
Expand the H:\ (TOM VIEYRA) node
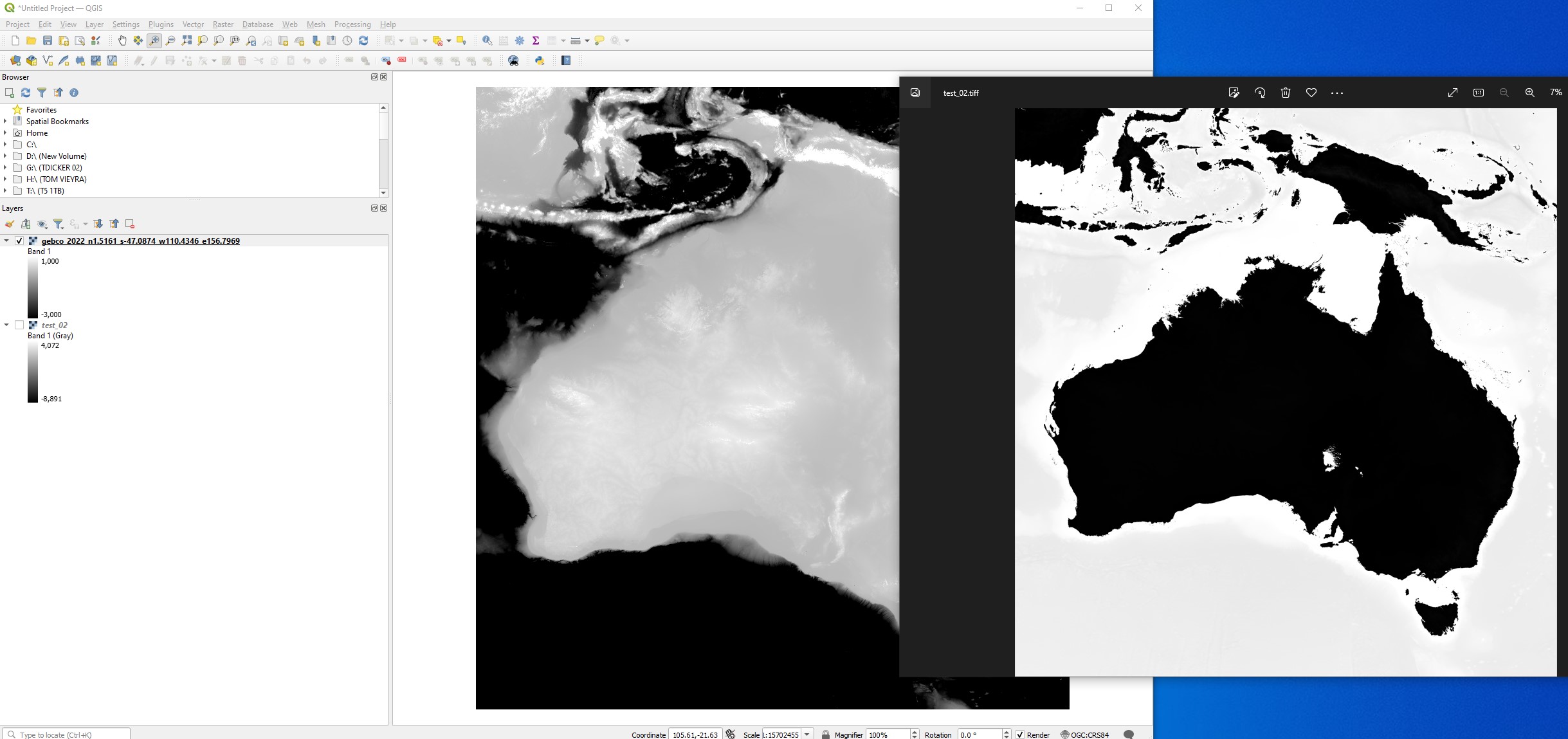5,179
